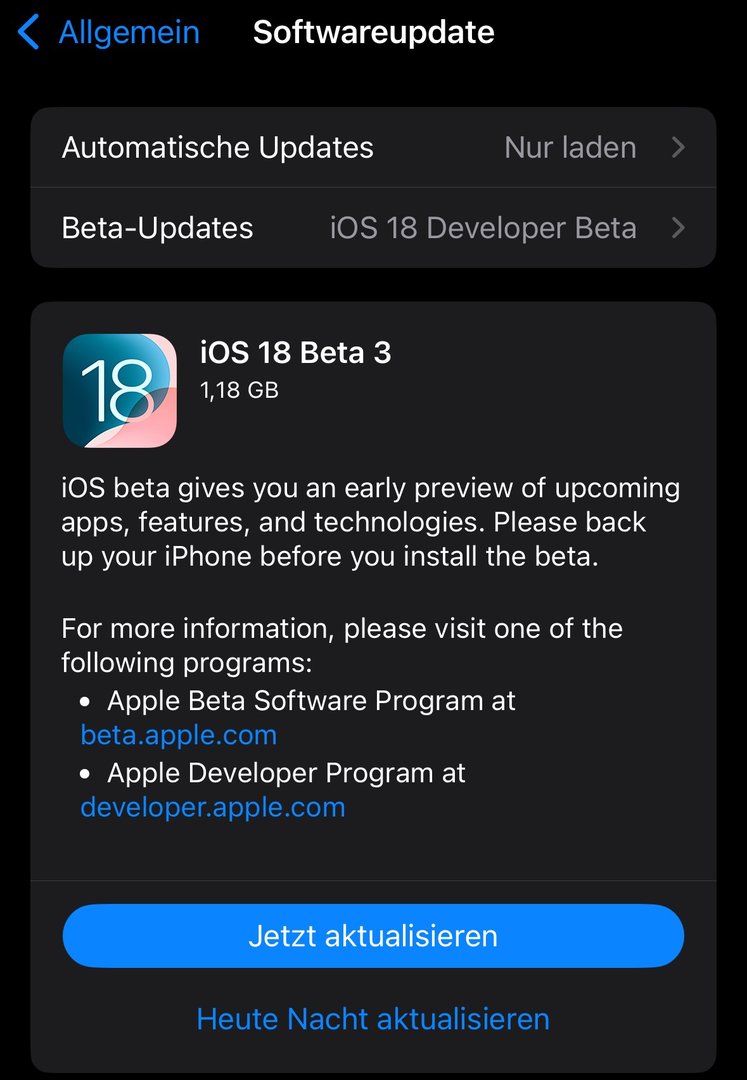Tap the chevron beside iOS 18 Developer Beta

pyautogui.click(x=678, y=228)
